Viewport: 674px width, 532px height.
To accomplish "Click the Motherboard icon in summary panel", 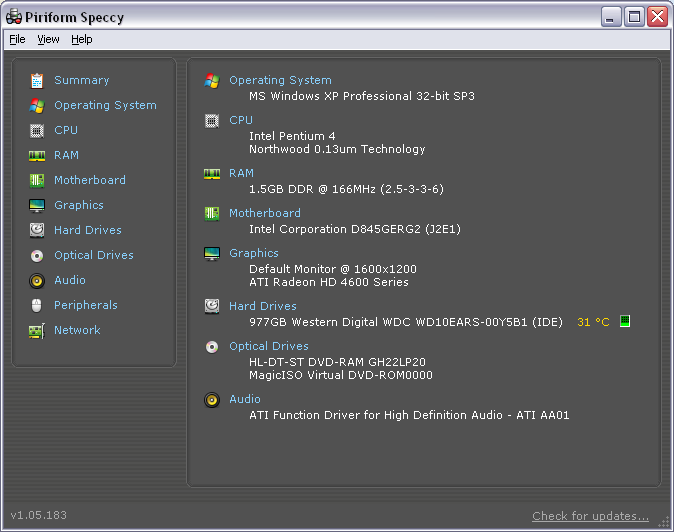I will pos(212,213).
